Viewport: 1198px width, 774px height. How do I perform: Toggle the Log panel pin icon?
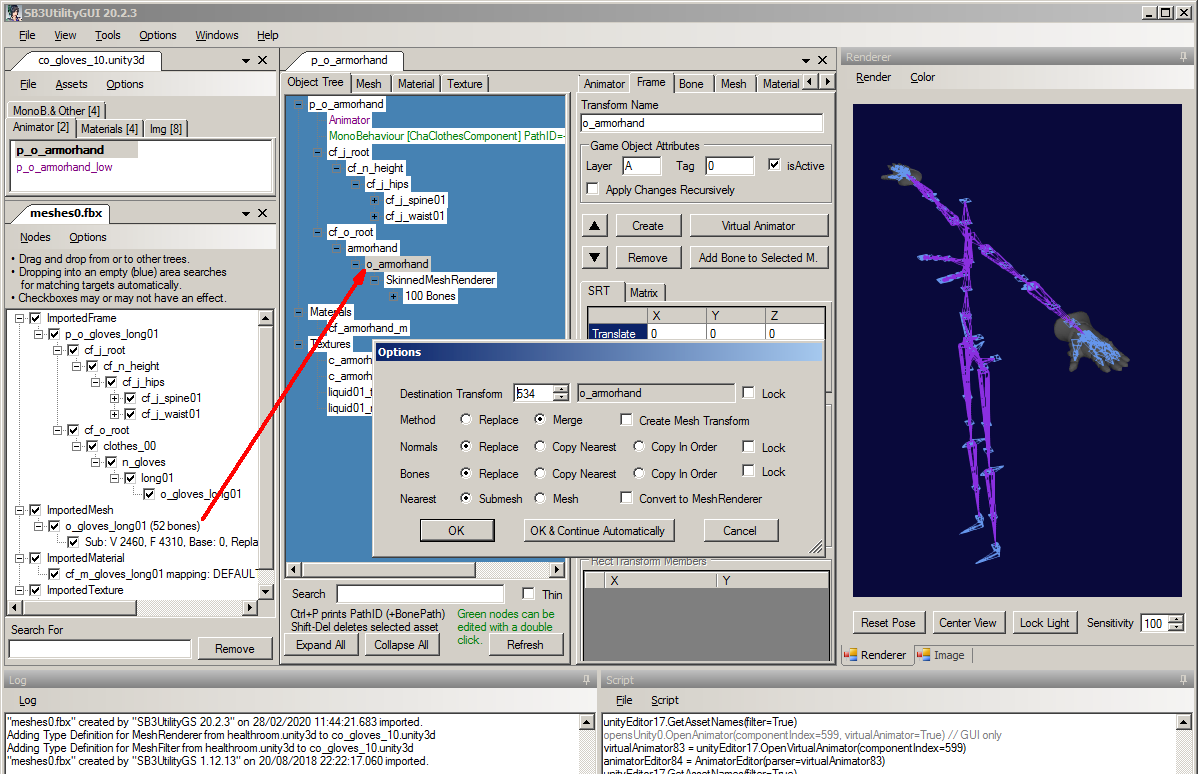click(586, 680)
